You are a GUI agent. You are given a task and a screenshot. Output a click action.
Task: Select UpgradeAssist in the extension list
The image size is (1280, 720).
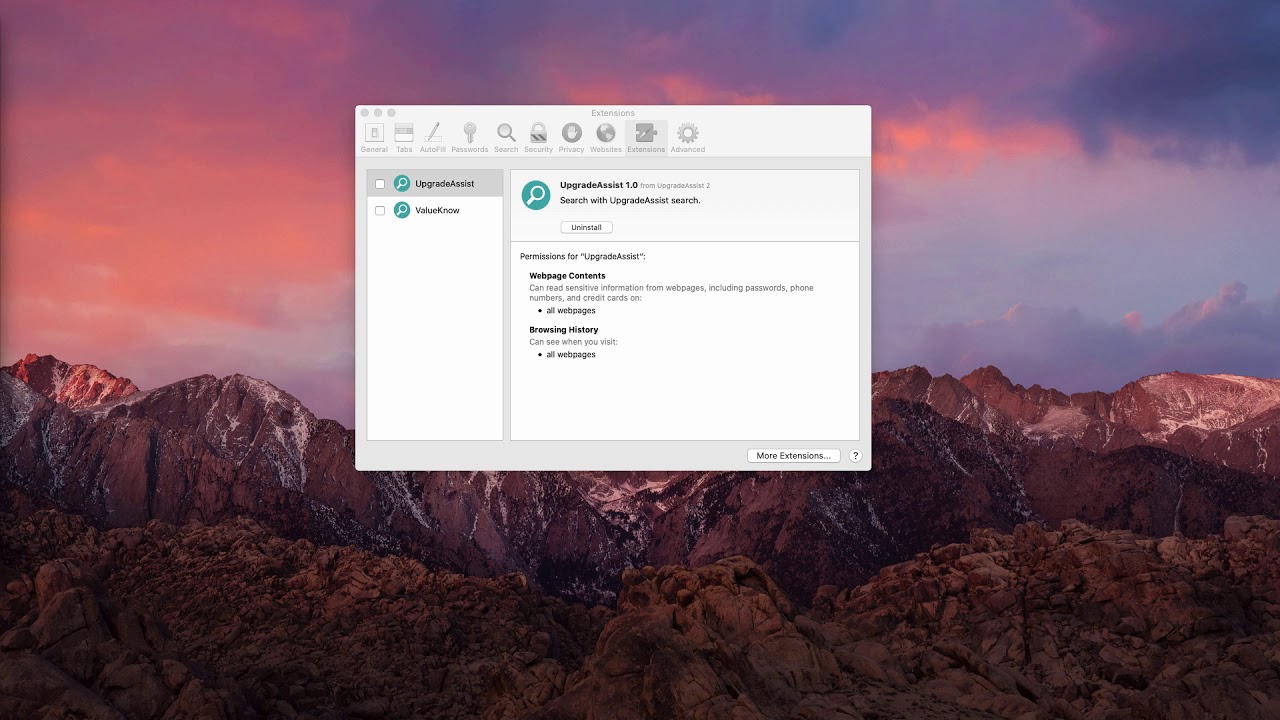point(435,184)
